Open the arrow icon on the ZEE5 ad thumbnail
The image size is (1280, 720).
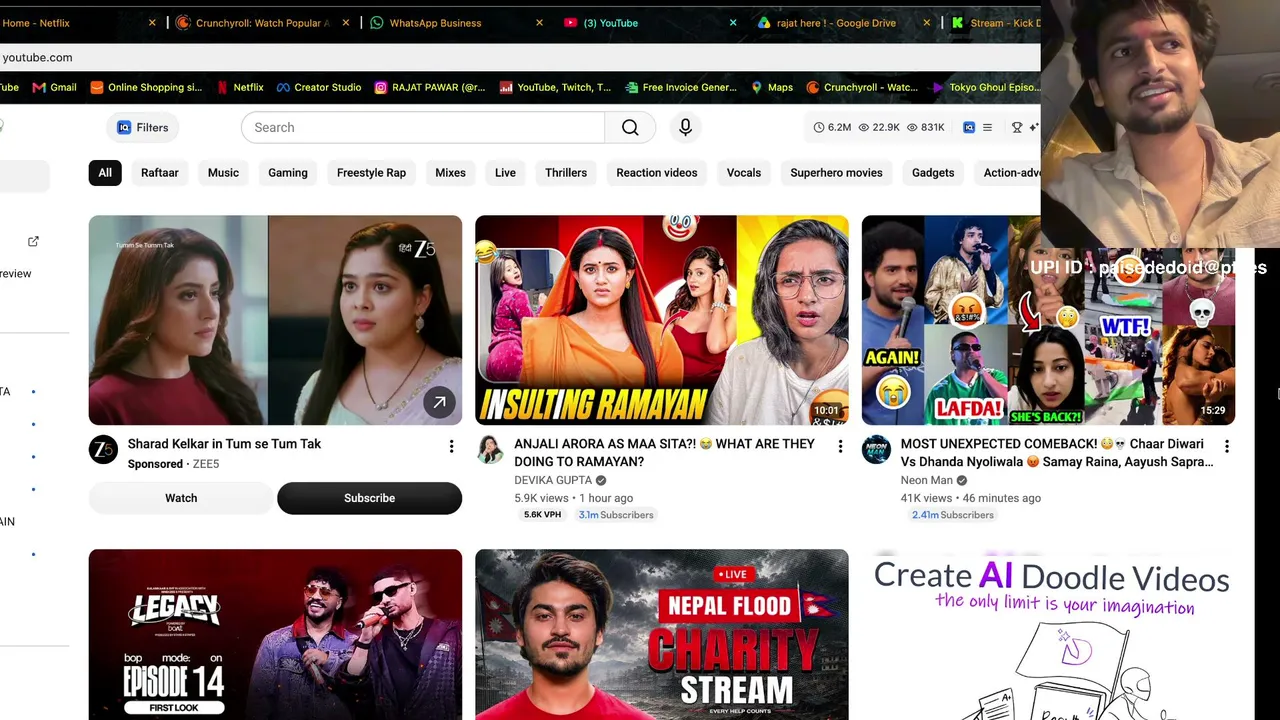(439, 402)
